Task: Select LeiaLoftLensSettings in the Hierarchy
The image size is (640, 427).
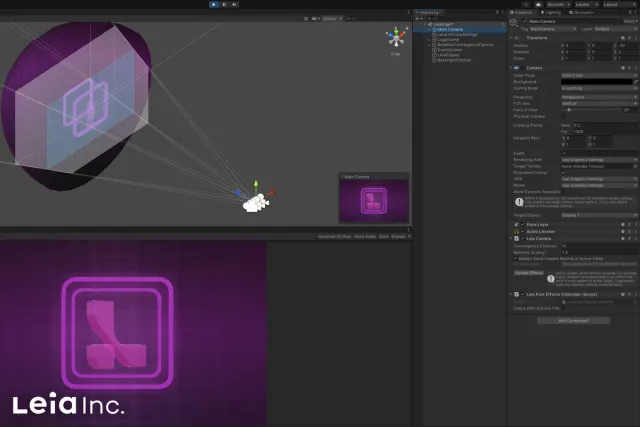Action: (457, 35)
